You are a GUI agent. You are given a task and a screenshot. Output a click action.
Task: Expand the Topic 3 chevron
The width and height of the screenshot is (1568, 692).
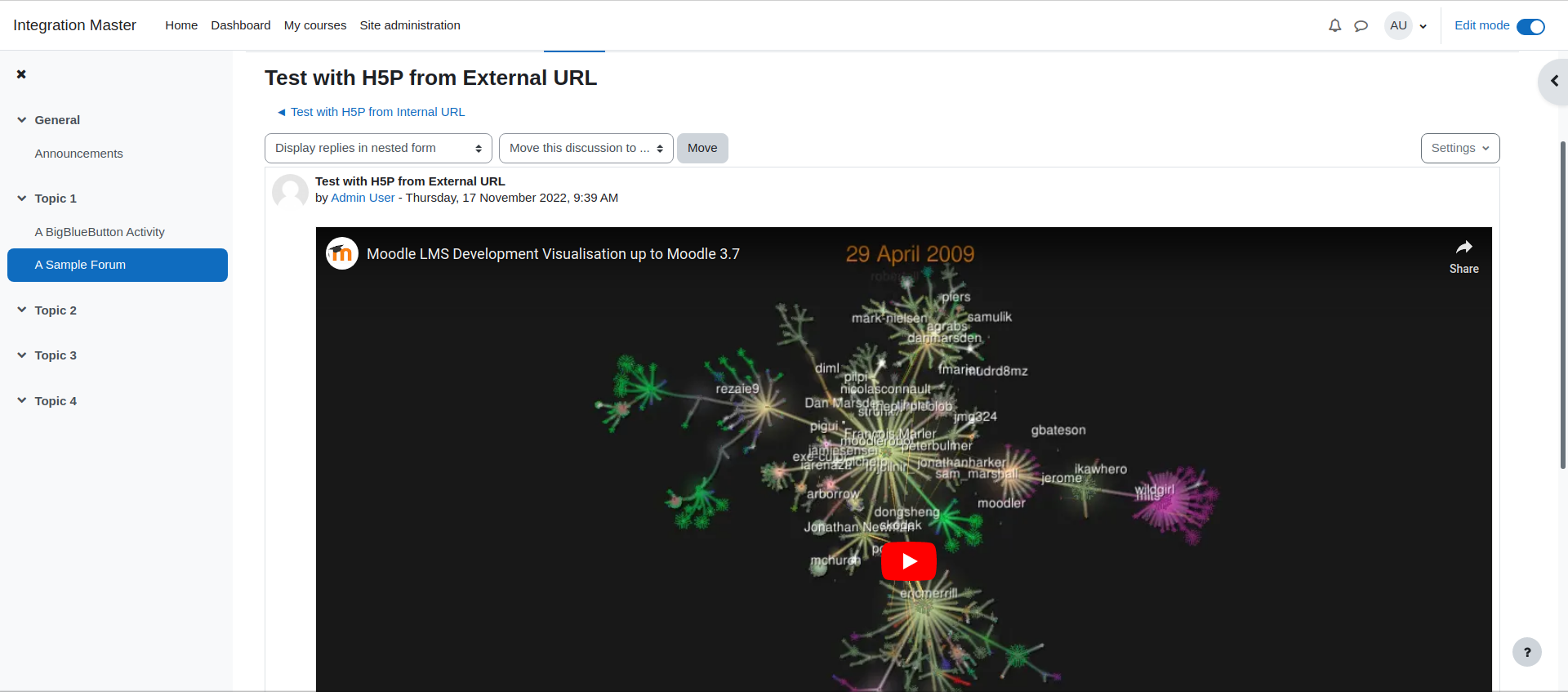coord(22,355)
